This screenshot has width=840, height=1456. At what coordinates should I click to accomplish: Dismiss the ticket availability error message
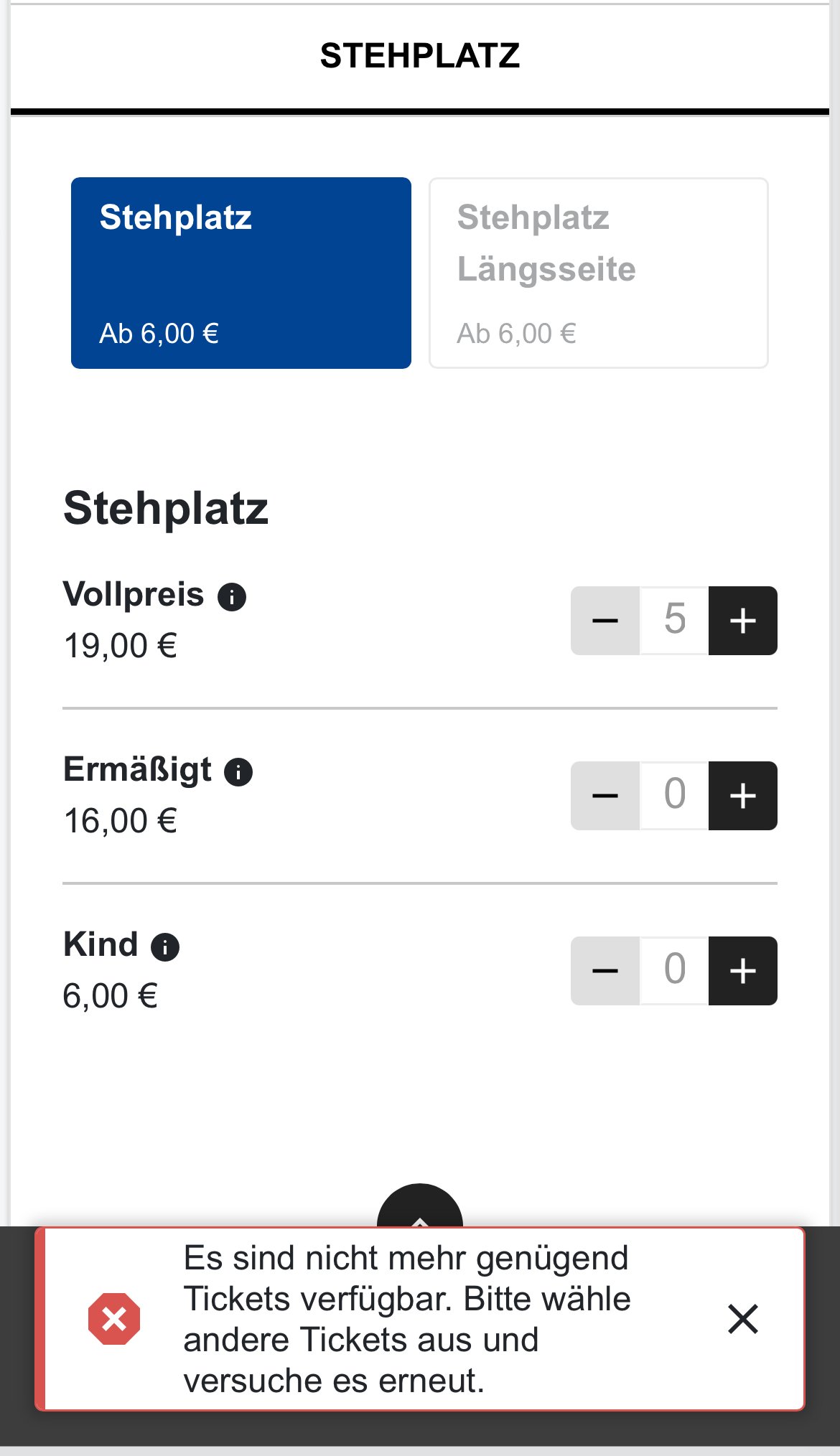pyautogui.click(x=742, y=1319)
